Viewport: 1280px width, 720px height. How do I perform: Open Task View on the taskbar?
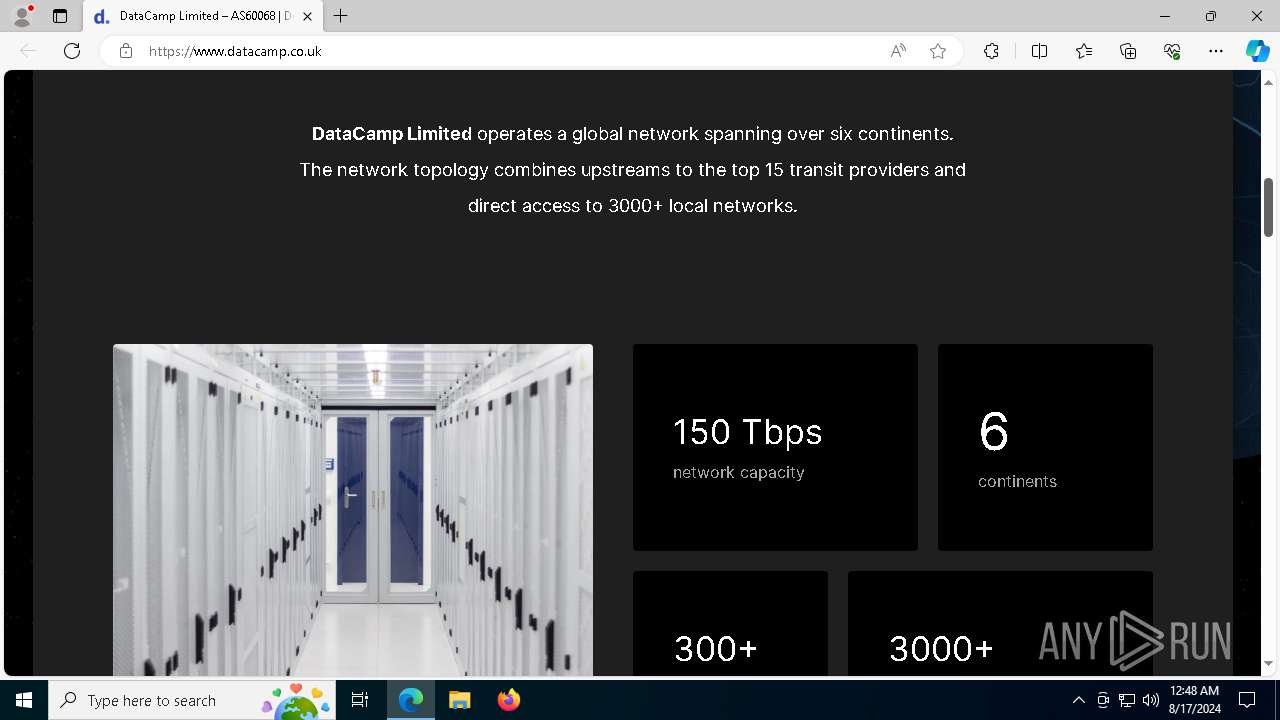tap(361, 700)
